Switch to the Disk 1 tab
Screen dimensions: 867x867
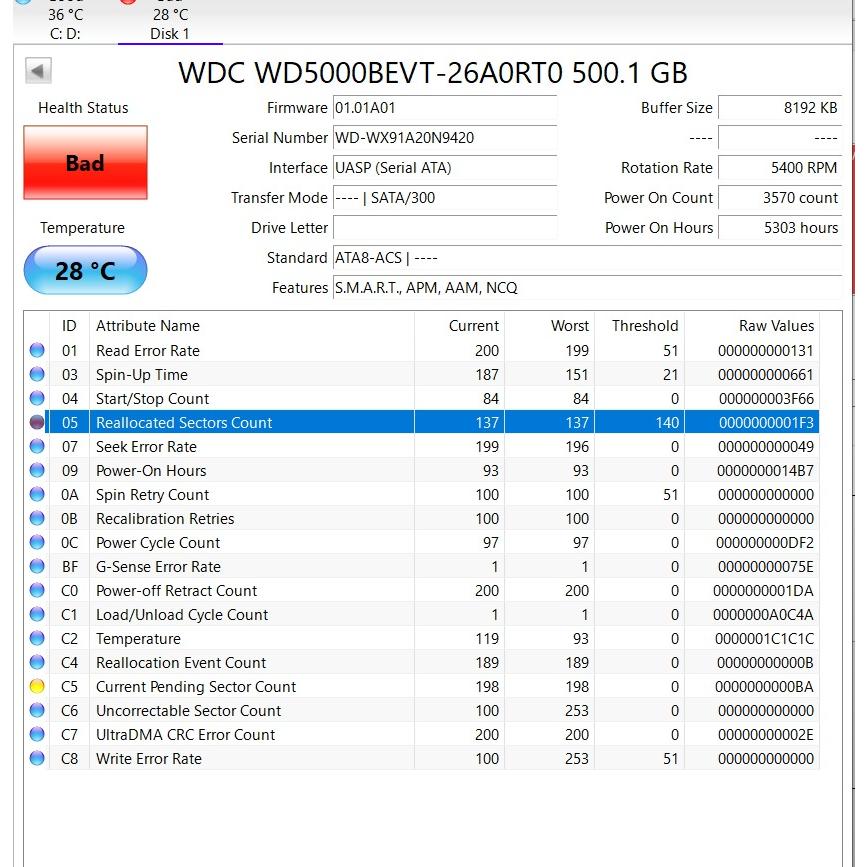[x=170, y=24]
